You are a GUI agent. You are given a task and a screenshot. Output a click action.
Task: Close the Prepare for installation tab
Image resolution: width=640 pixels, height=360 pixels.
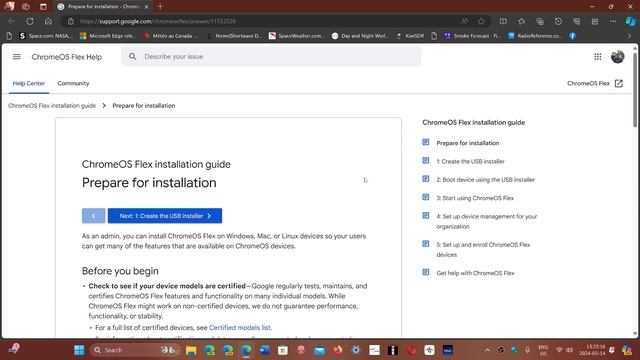pyautogui.click(x=146, y=7)
